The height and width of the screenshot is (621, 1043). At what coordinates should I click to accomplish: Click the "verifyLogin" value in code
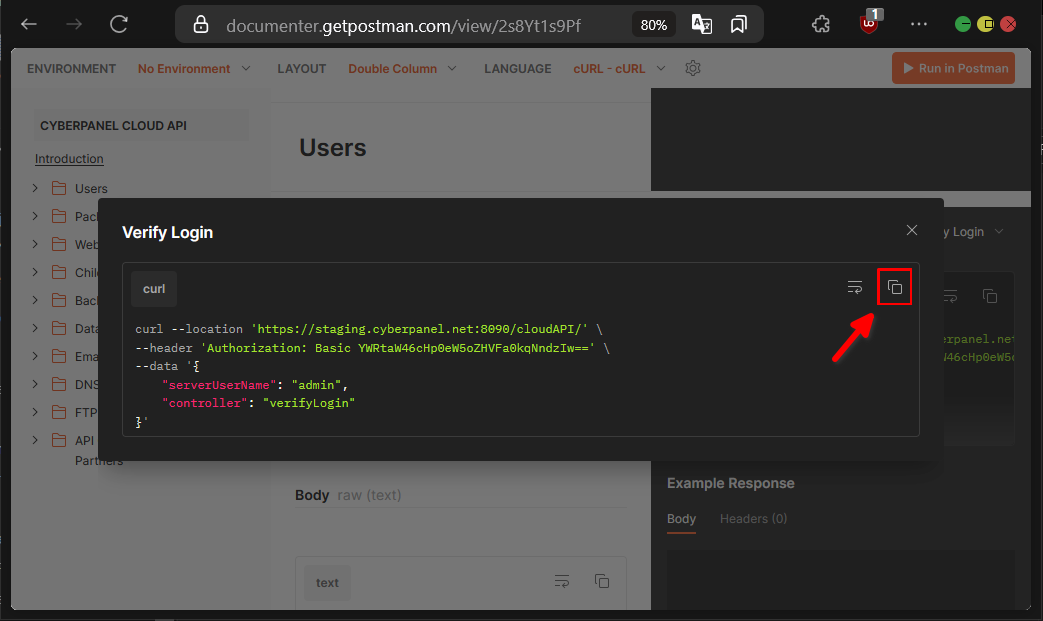coord(309,403)
